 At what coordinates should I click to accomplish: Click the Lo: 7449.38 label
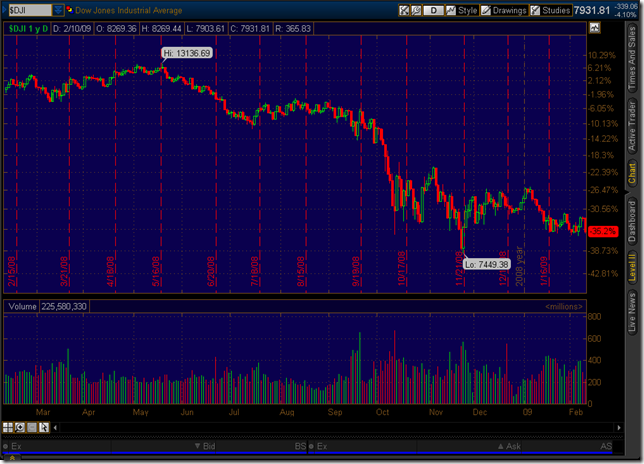point(487,264)
